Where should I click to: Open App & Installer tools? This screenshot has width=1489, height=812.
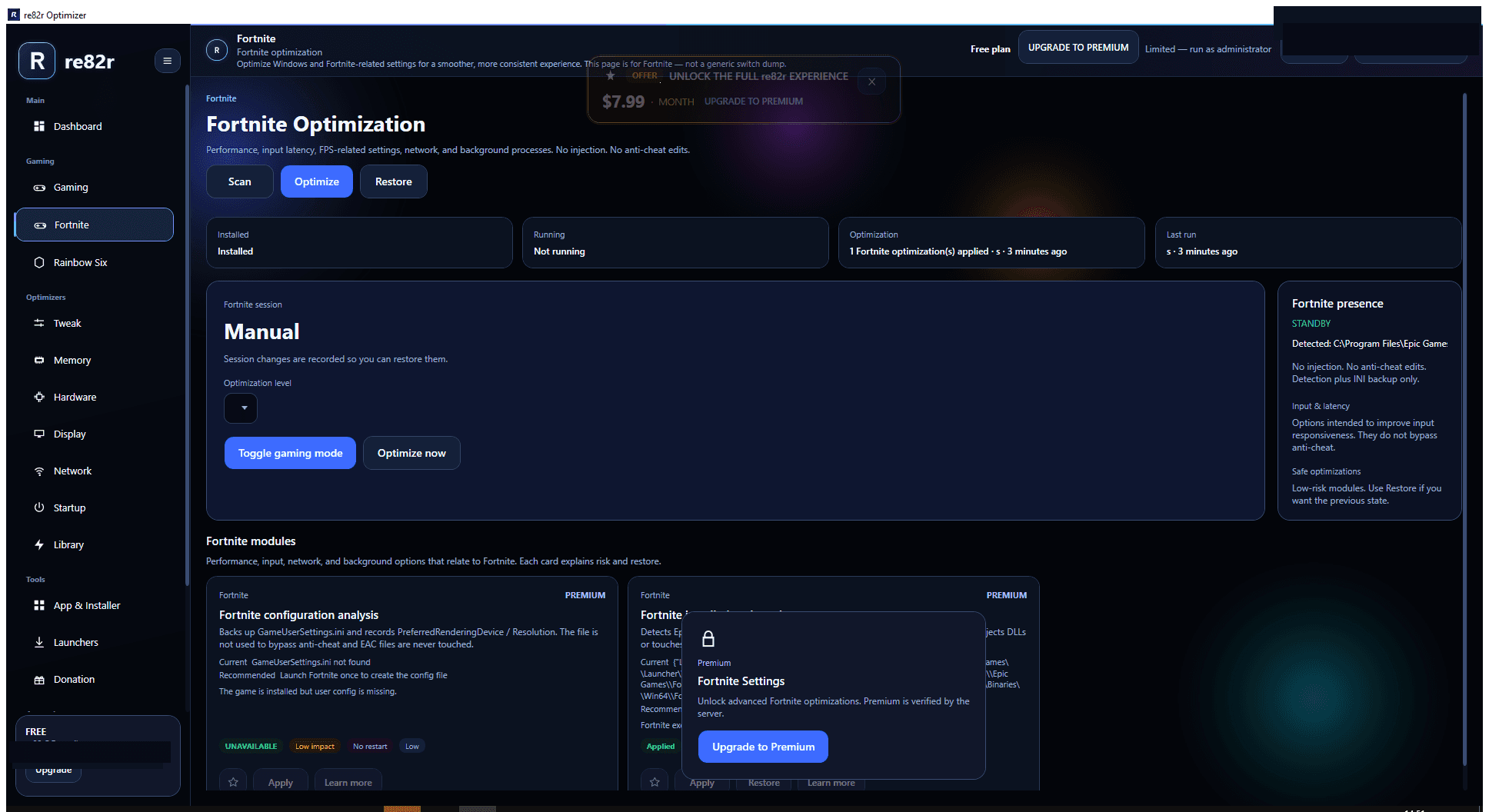click(94, 605)
